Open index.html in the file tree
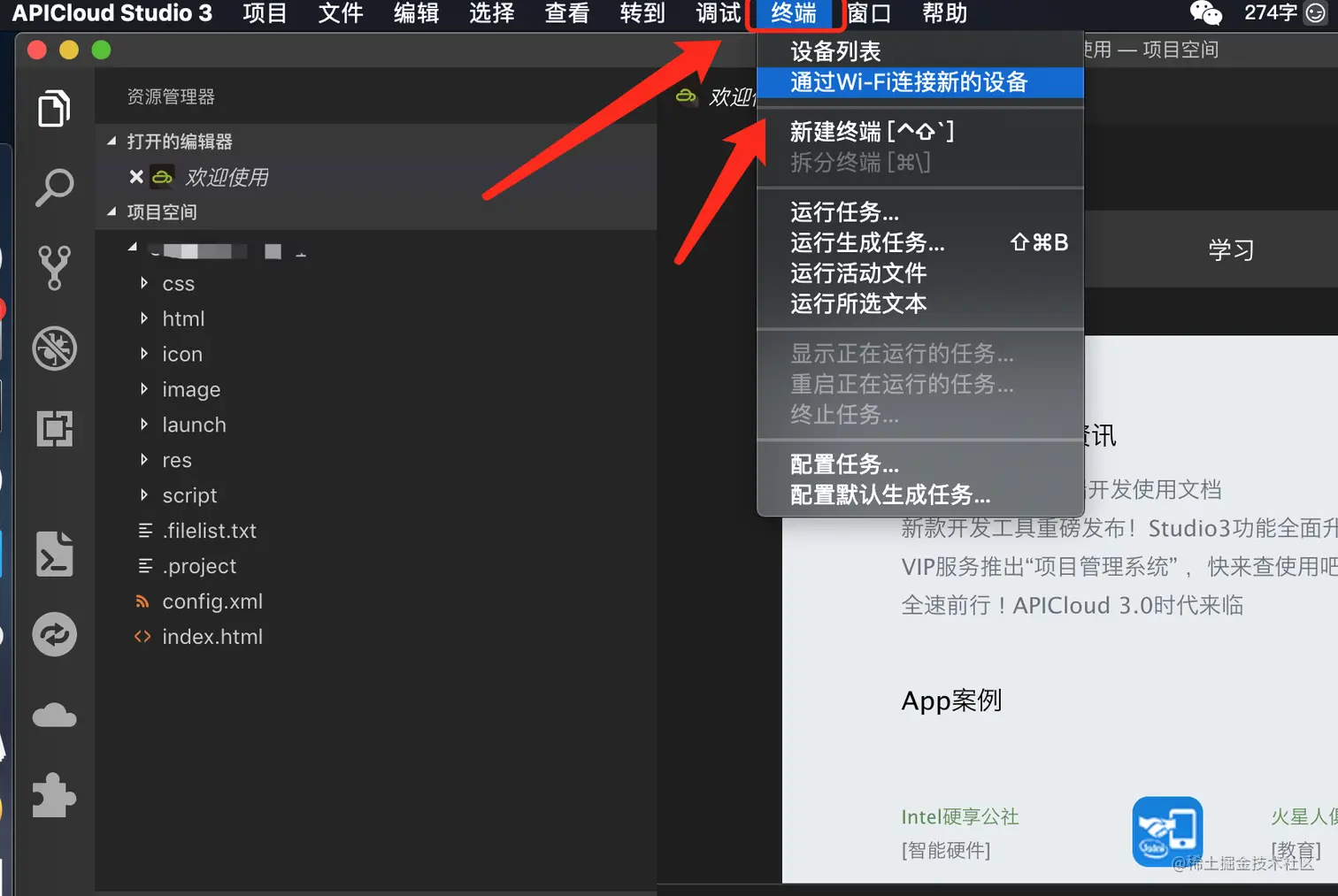The width and height of the screenshot is (1338, 896). (212, 637)
